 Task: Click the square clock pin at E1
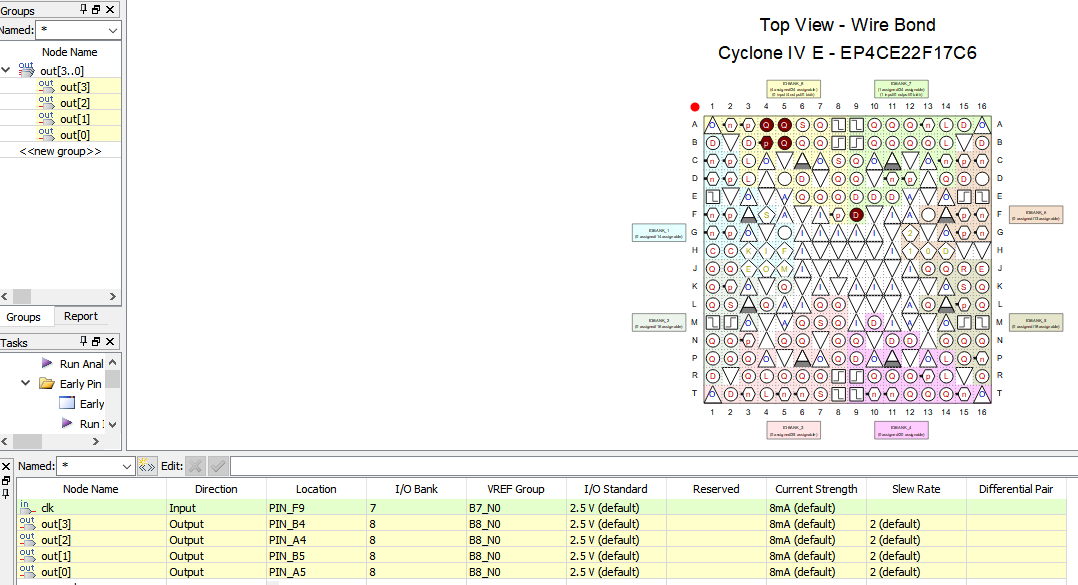click(x=713, y=197)
